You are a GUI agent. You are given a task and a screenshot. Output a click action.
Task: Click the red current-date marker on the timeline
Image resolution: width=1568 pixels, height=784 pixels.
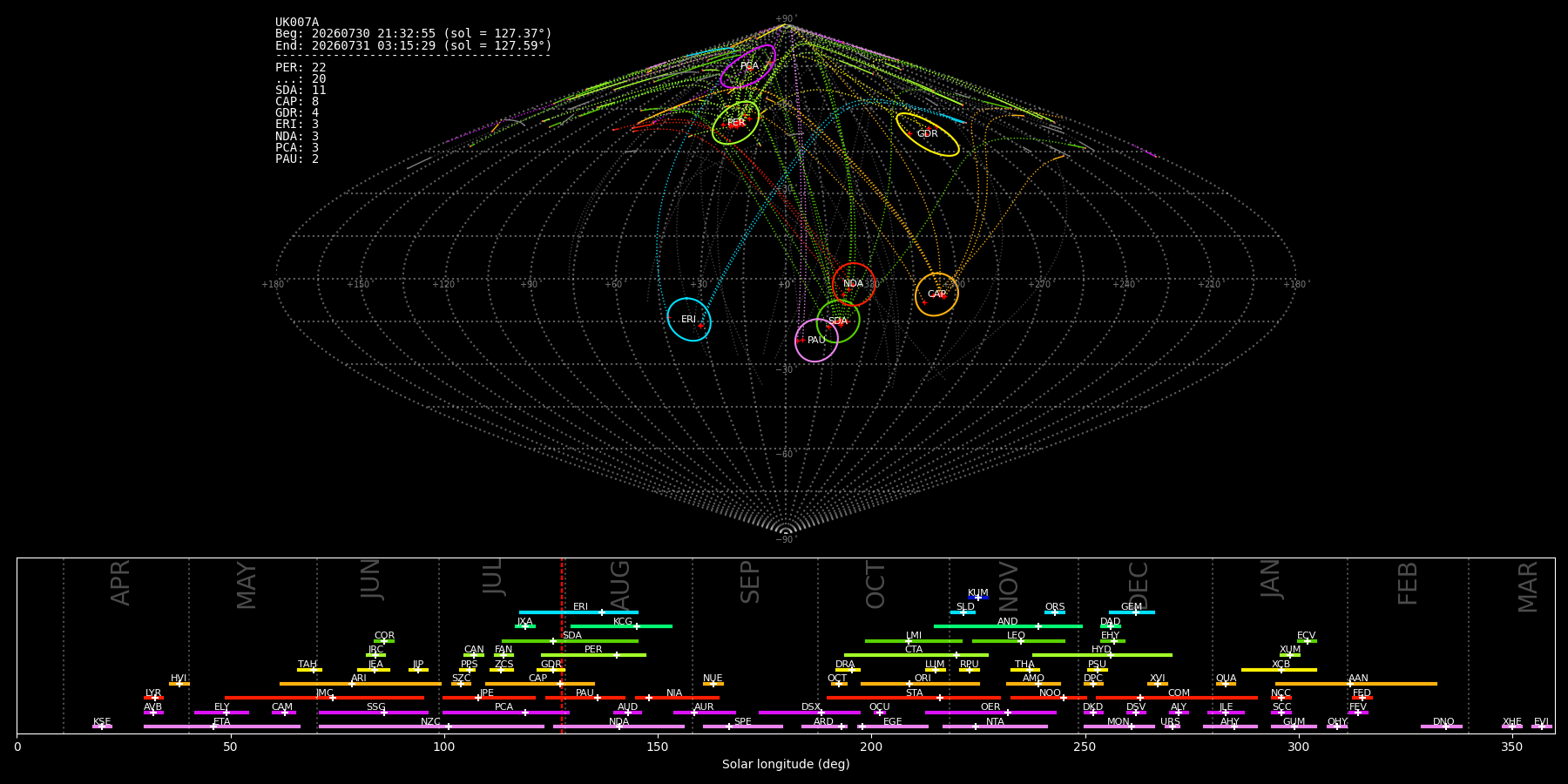click(562, 645)
